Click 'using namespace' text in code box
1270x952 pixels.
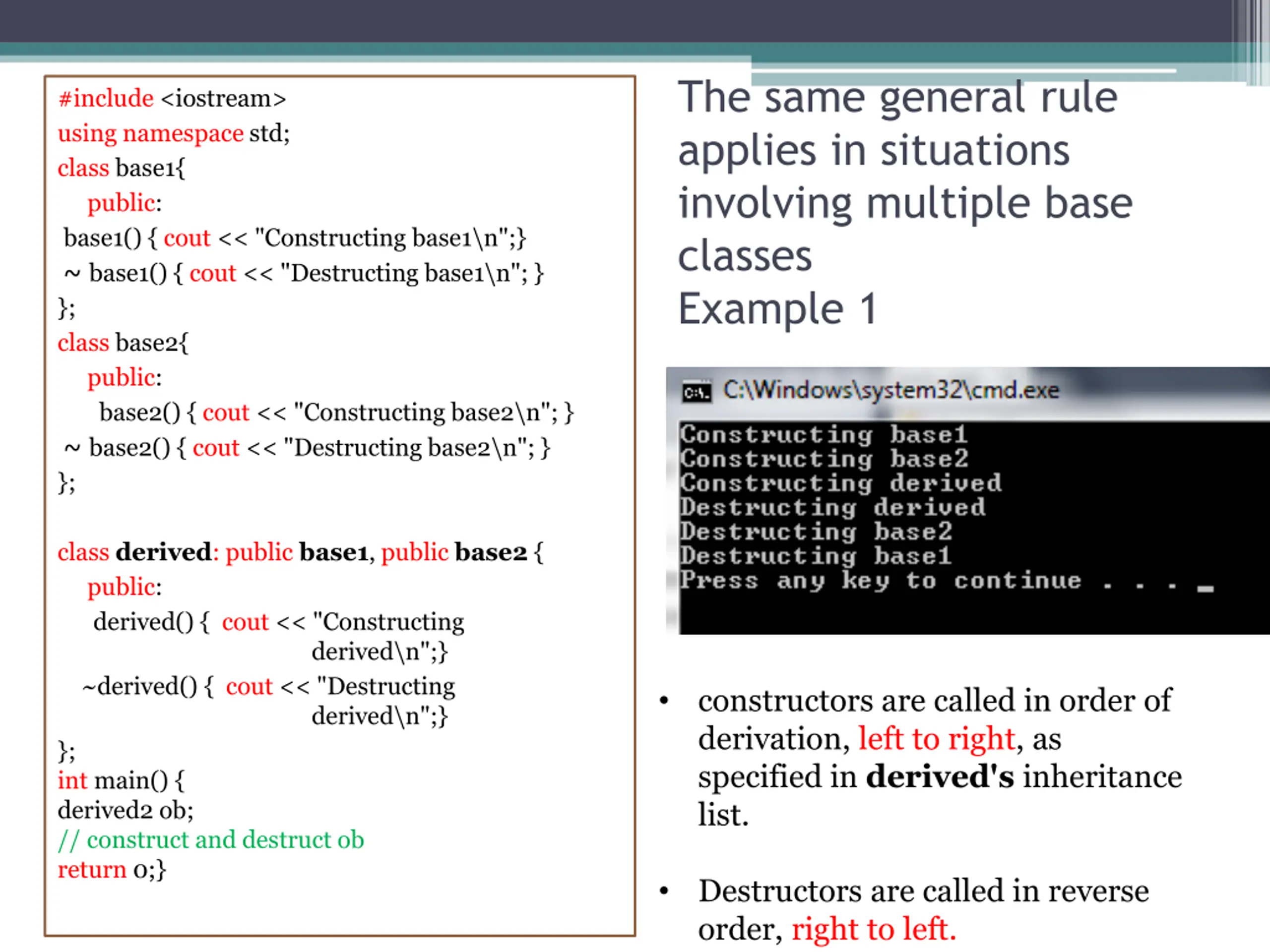click(150, 133)
